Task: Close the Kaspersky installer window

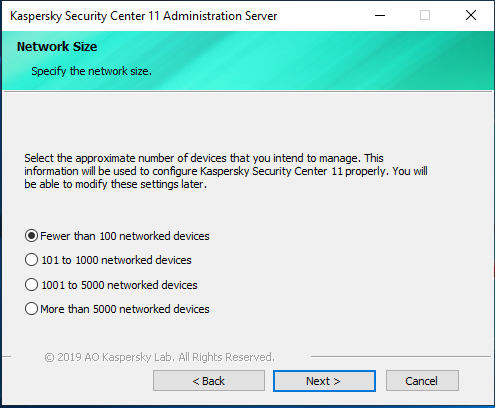Action: click(471, 15)
